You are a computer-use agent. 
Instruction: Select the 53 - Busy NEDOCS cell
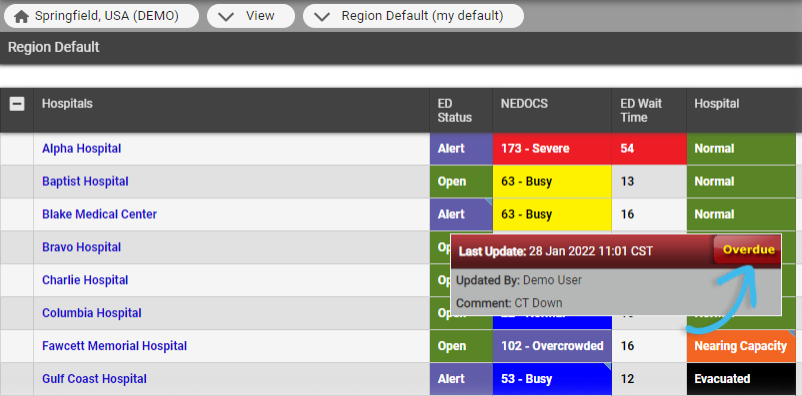[x=552, y=379]
